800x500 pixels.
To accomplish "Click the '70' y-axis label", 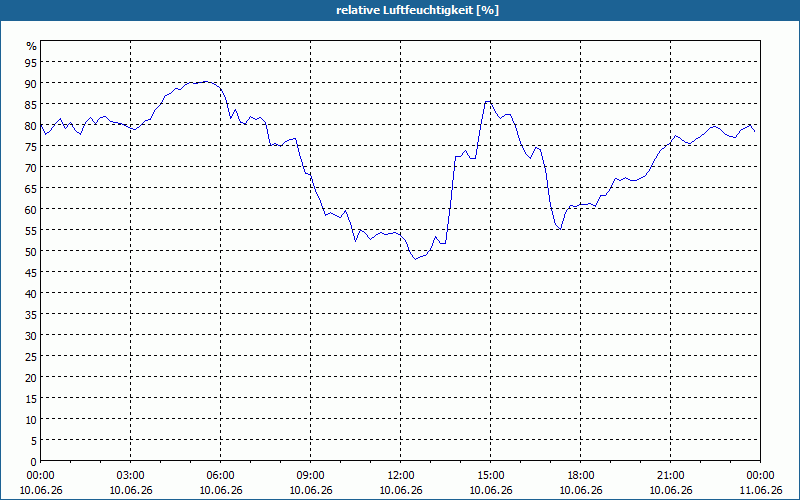I will pyautogui.click(x=31, y=167).
